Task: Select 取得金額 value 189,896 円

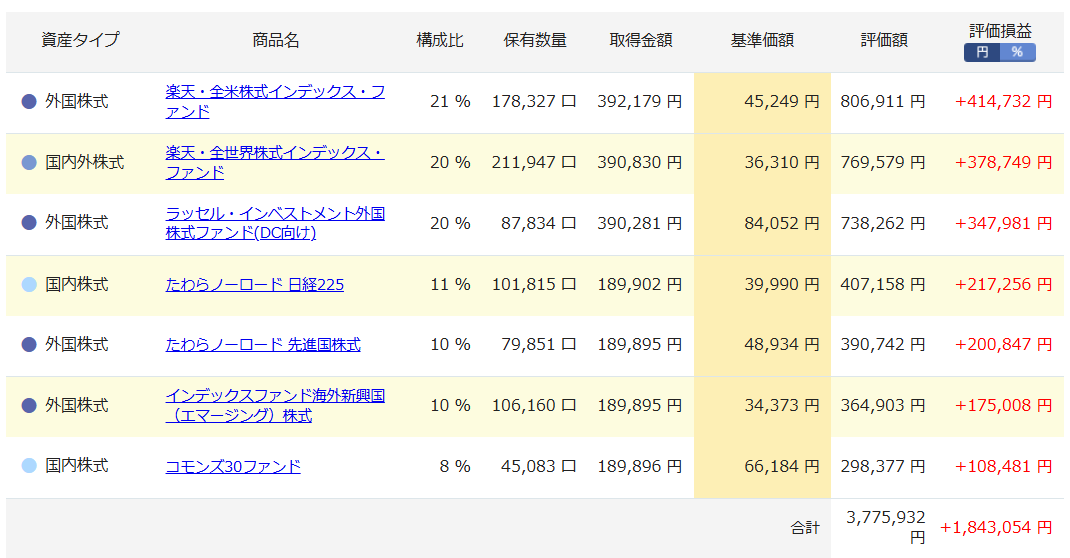Action: click(x=640, y=466)
